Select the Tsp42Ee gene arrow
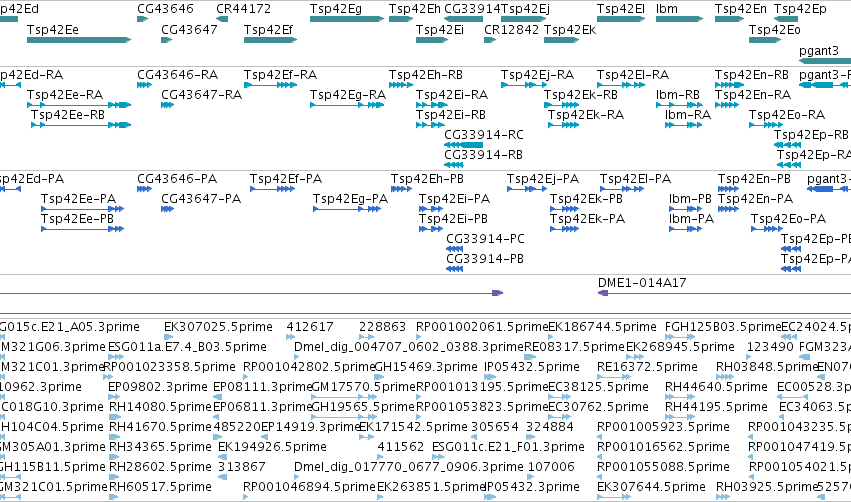 point(79,40)
